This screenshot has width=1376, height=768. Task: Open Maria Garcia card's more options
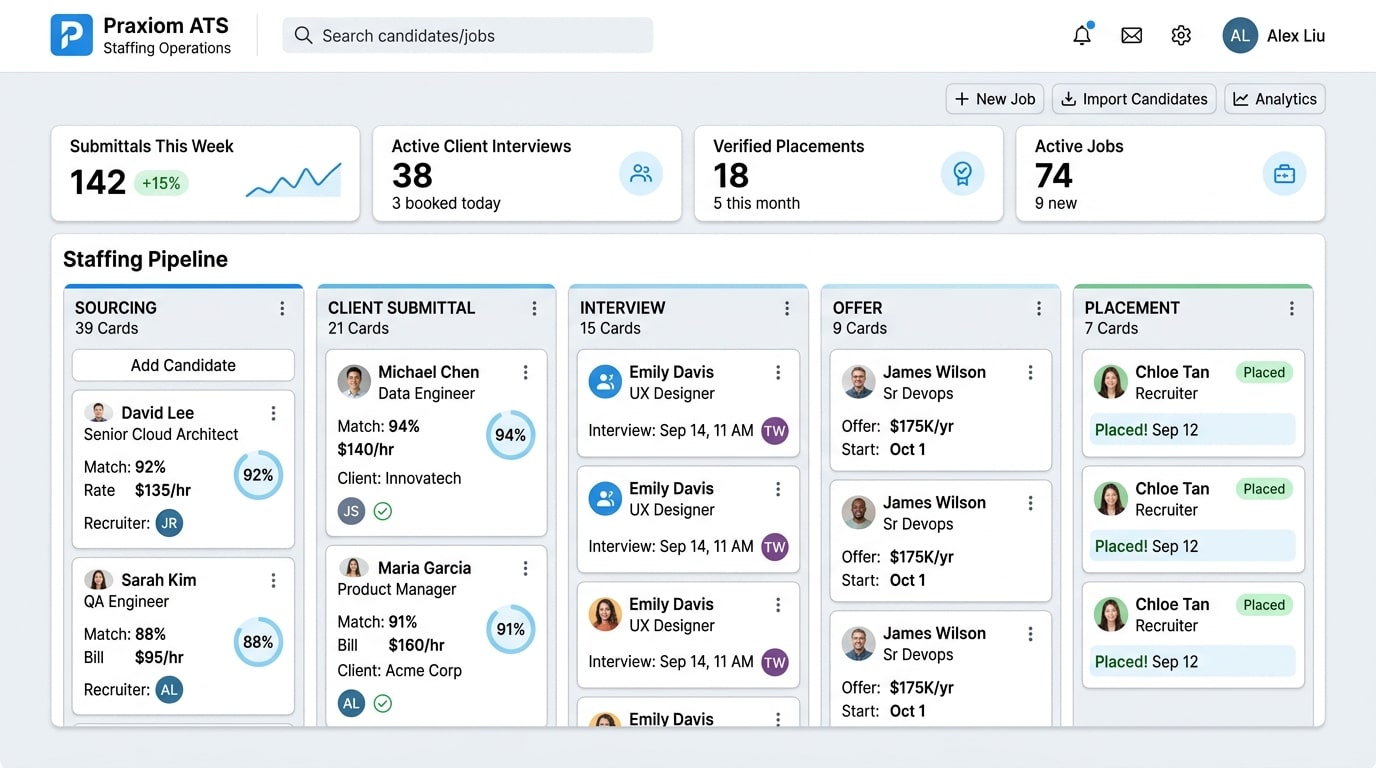click(x=525, y=568)
